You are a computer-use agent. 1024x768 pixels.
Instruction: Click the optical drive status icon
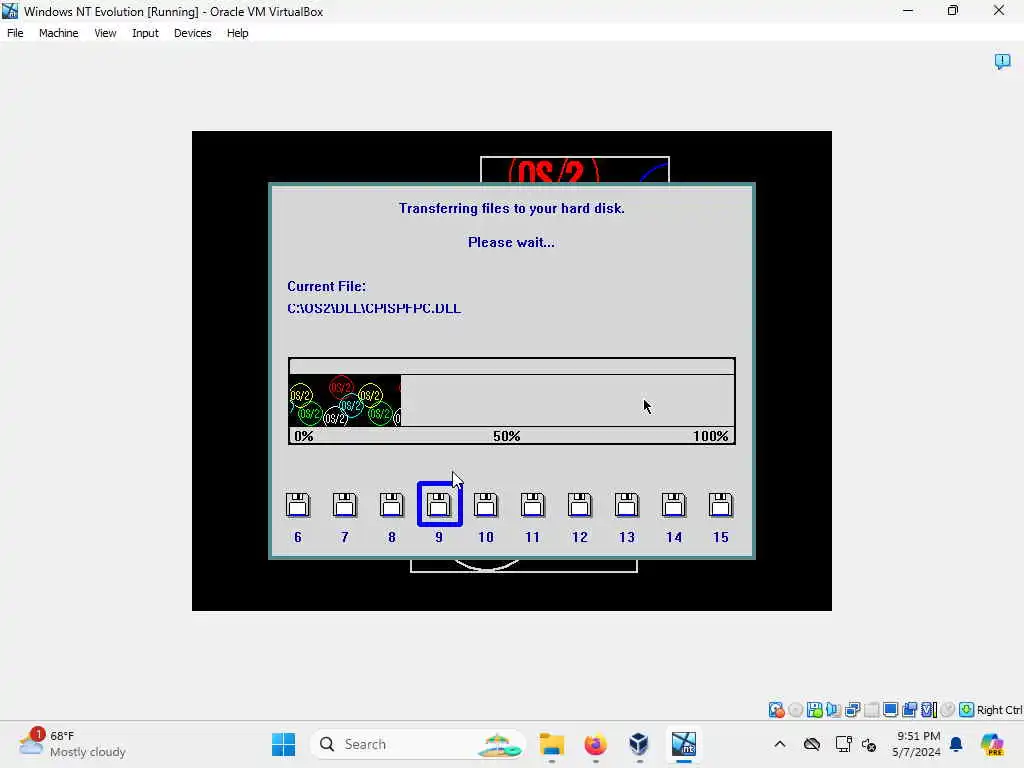[795, 710]
